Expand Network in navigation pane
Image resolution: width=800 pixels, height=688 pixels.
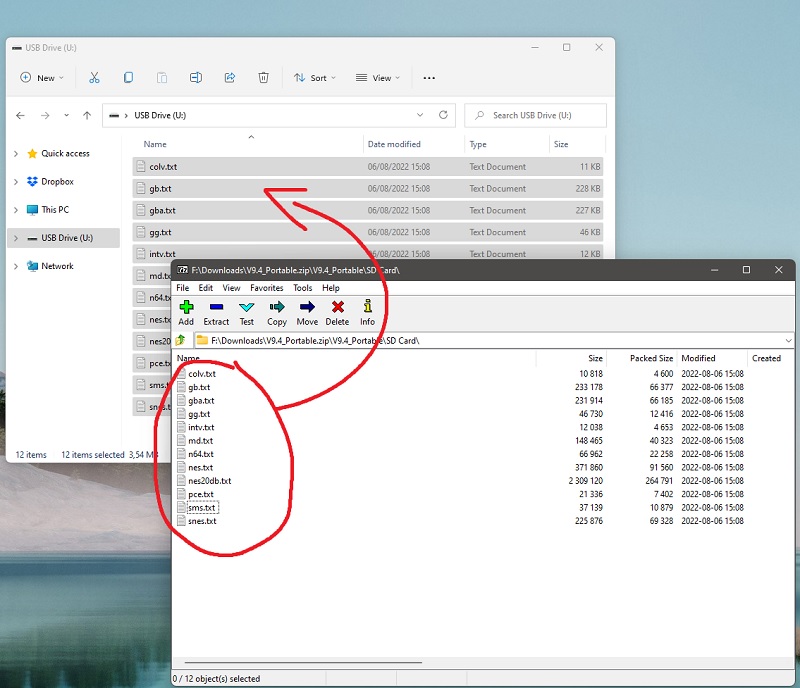(x=16, y=266)
